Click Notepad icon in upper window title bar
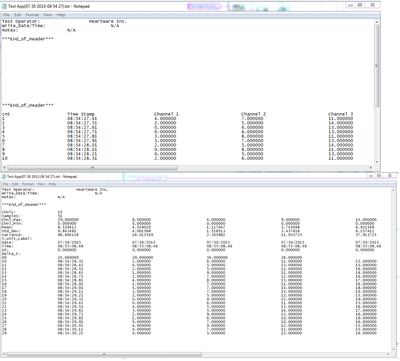 coord(4,6)
